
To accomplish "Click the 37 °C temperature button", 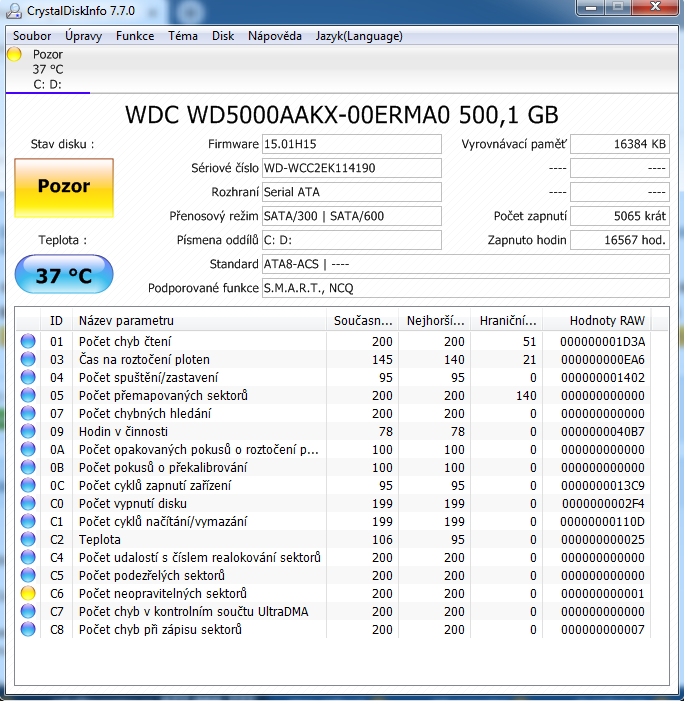I will click(64, 275).
